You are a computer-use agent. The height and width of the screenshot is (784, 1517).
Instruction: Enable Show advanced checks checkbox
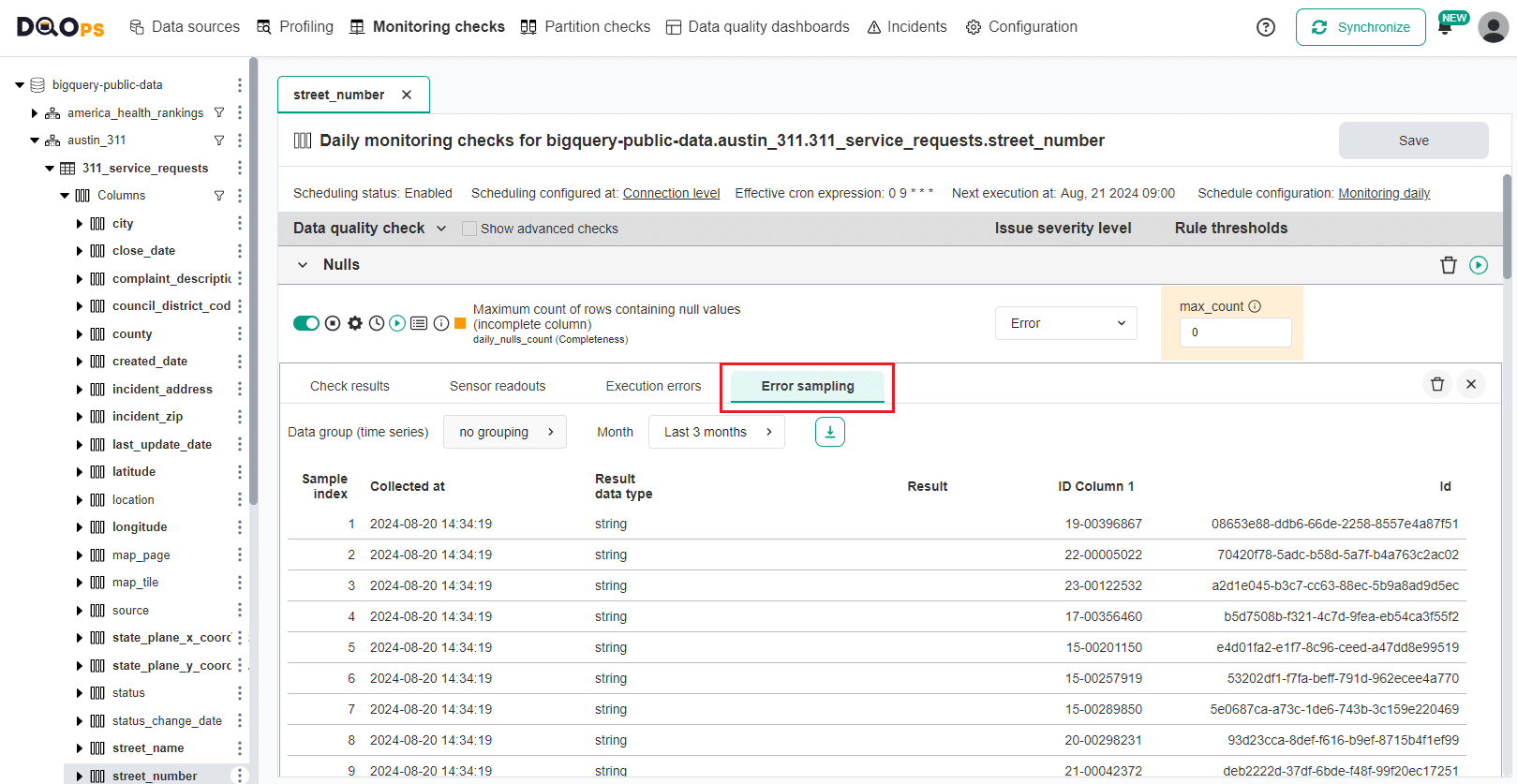coord(469,229)
